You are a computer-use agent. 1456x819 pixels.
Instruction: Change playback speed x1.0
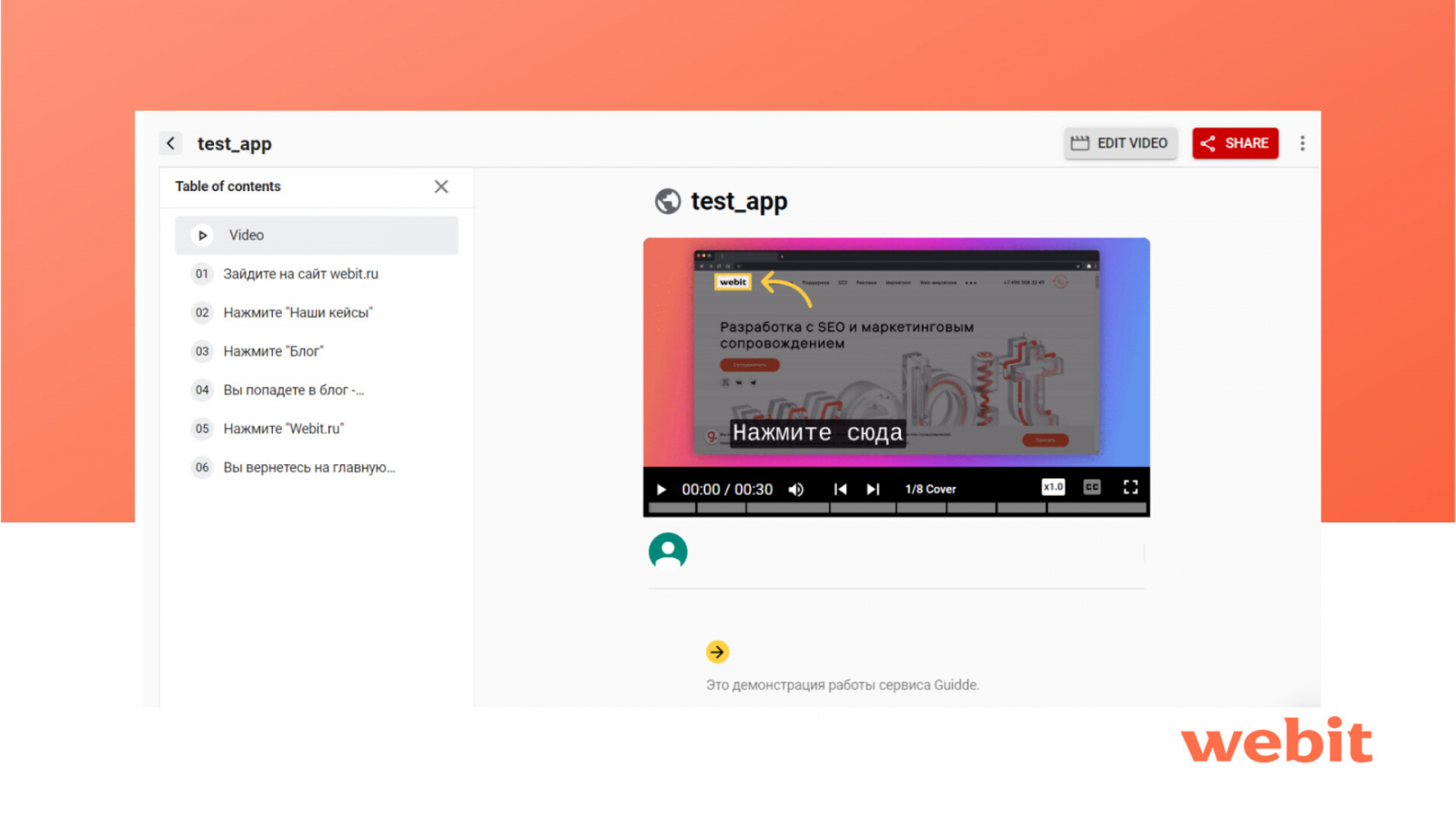[1053, 487]
